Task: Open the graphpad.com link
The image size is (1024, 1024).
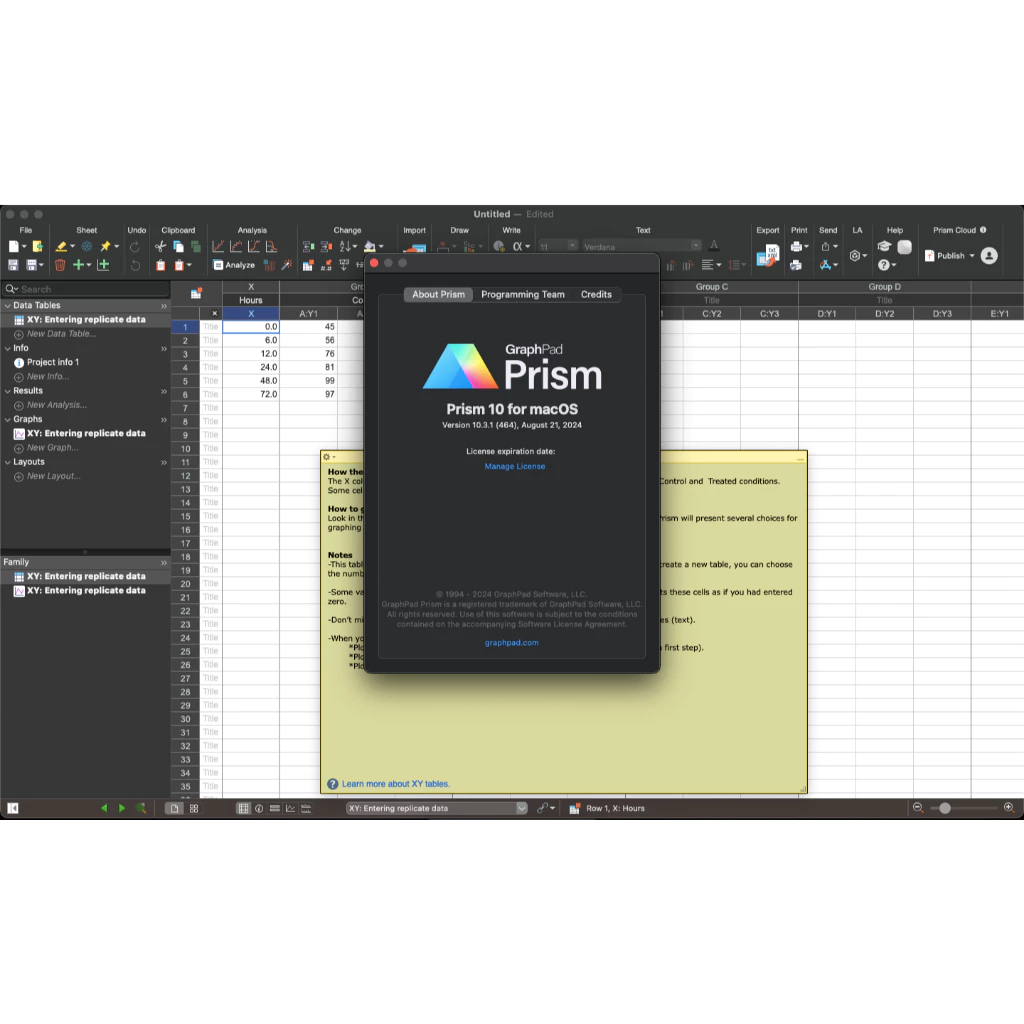Action: tap(511, 643)
